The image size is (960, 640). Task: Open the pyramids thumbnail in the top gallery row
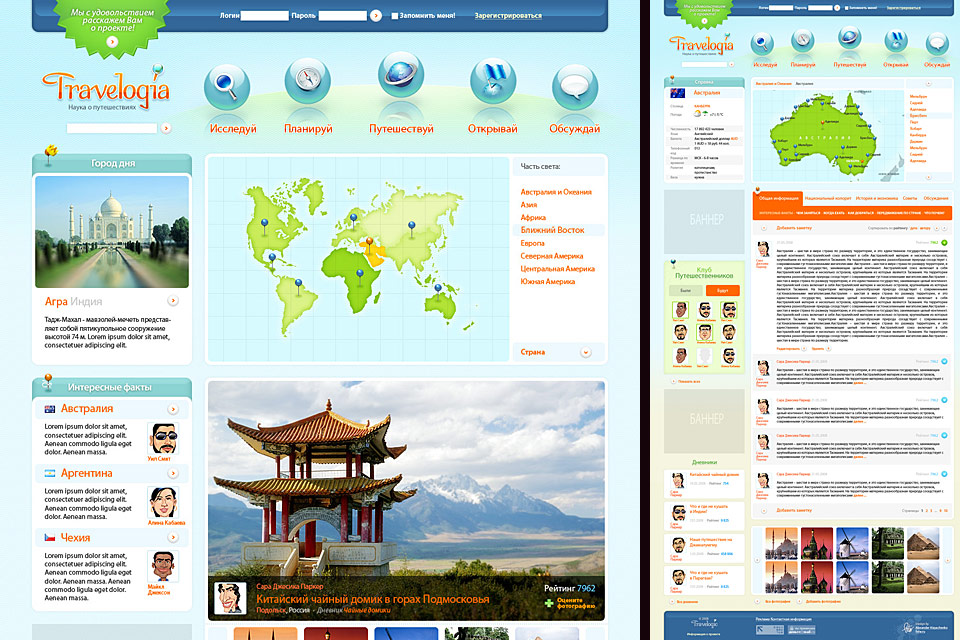[x=923, y=543]
